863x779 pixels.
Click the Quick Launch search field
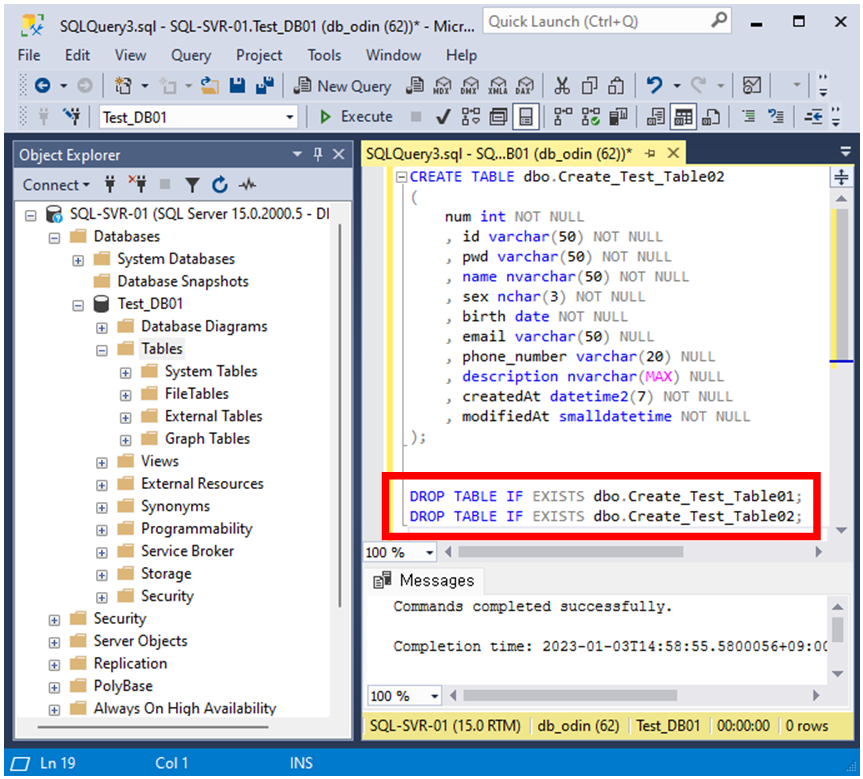(607, 21)
